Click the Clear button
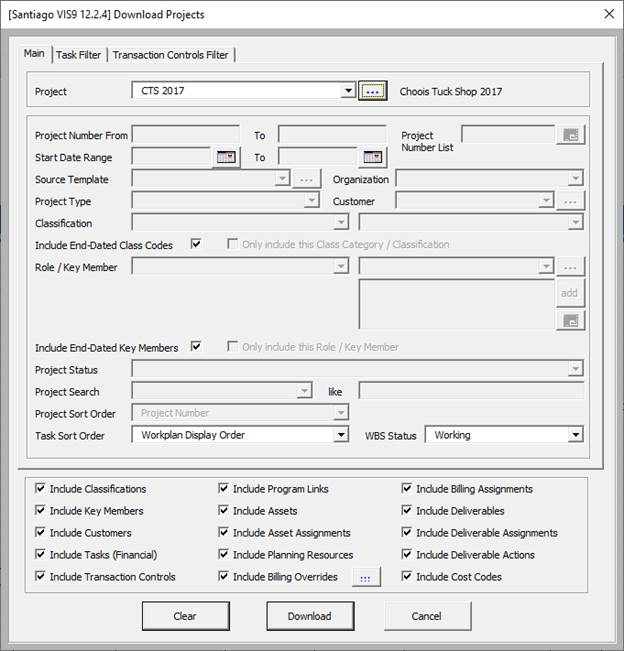 tap(186, 616)
